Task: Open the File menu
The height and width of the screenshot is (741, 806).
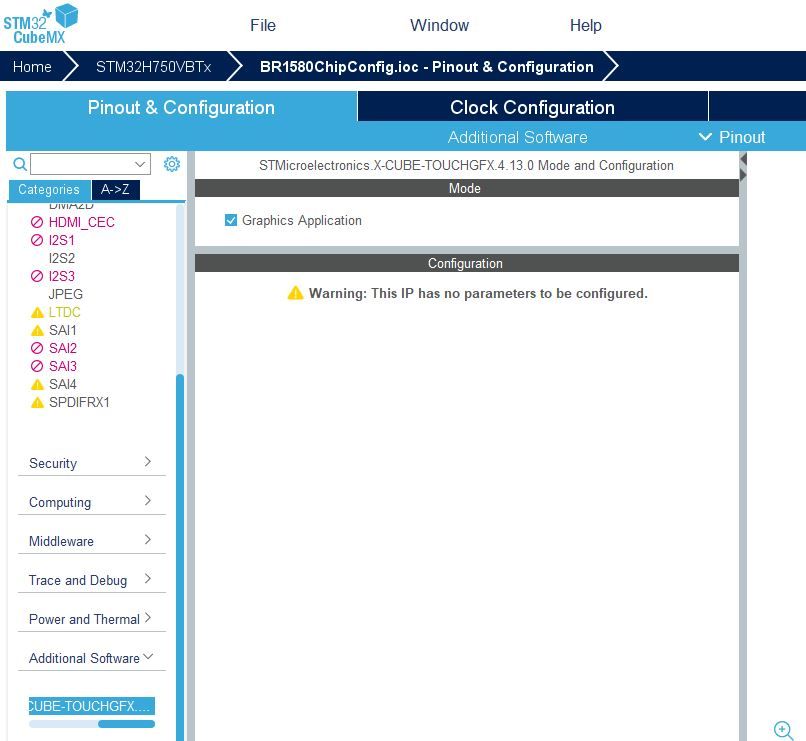Action: (x=263, y=25)
